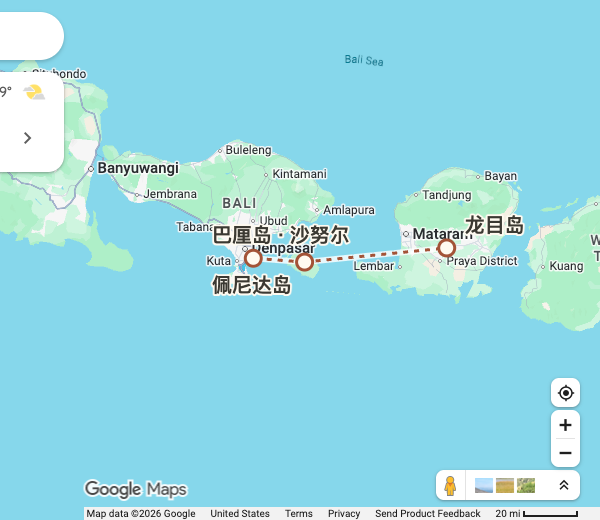Select the Sanur route marker near Kuta

point(253,258)
